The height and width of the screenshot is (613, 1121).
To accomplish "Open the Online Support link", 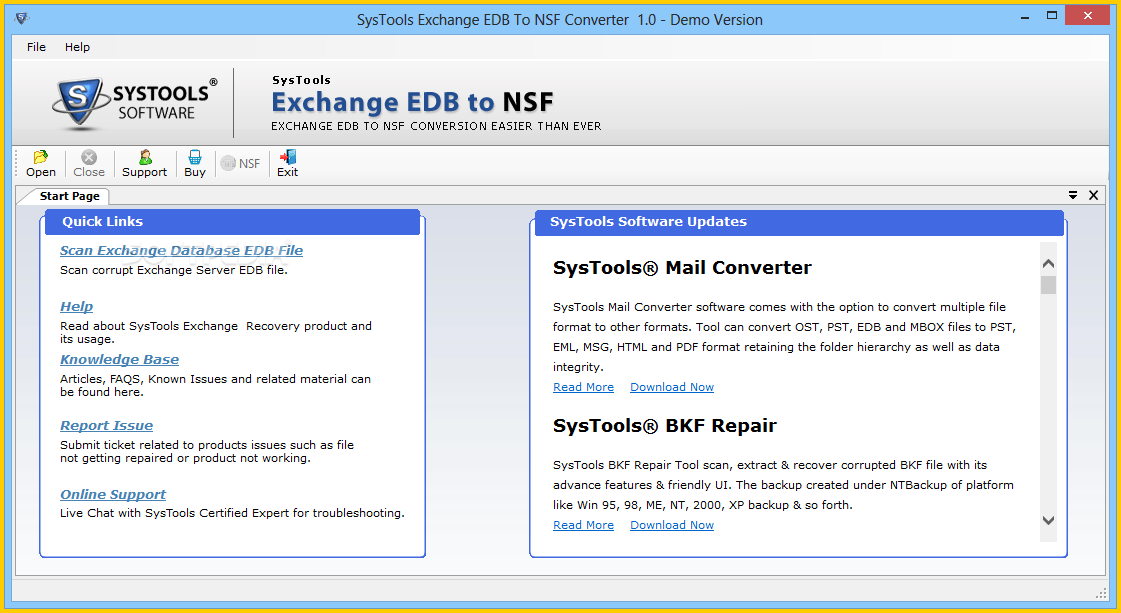I will [113, 494].
